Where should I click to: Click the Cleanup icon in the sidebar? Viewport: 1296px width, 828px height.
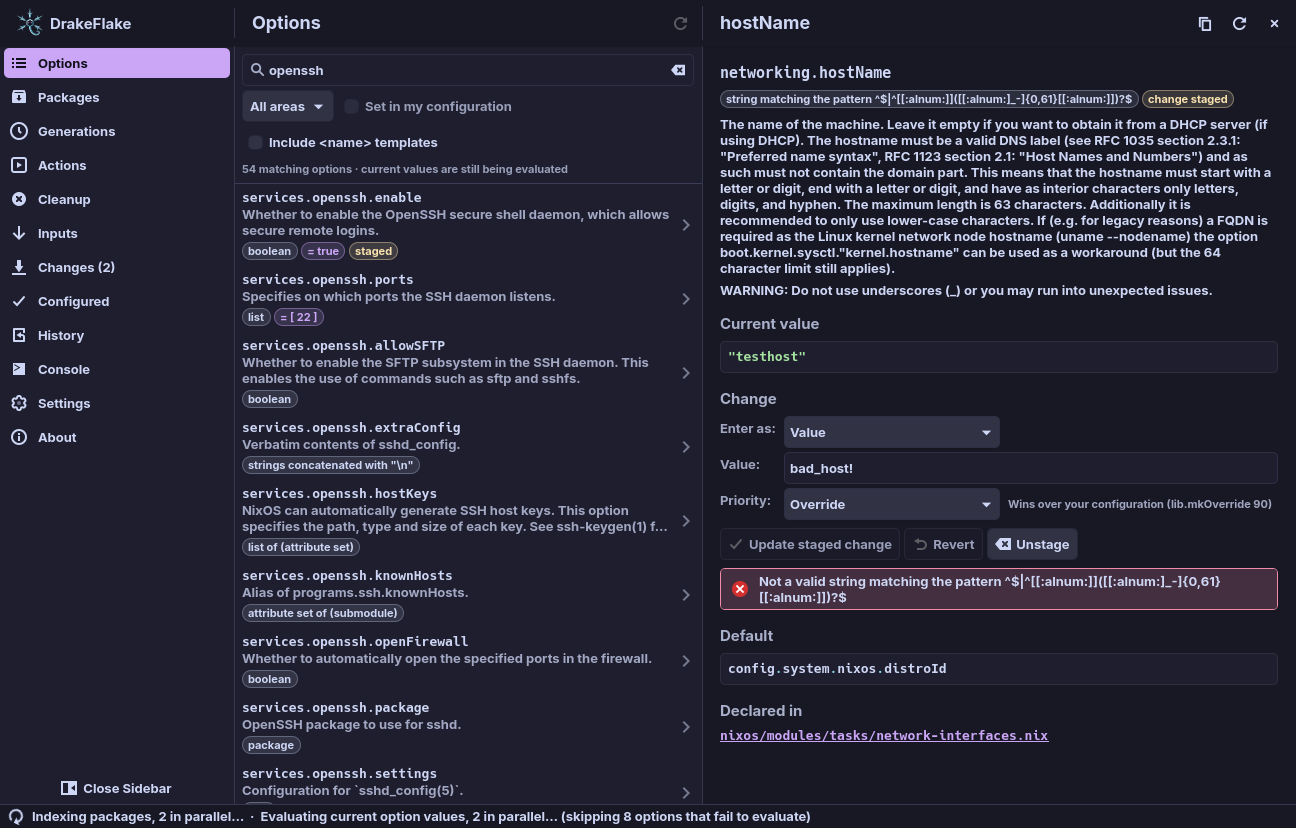[x=19, y=199]
